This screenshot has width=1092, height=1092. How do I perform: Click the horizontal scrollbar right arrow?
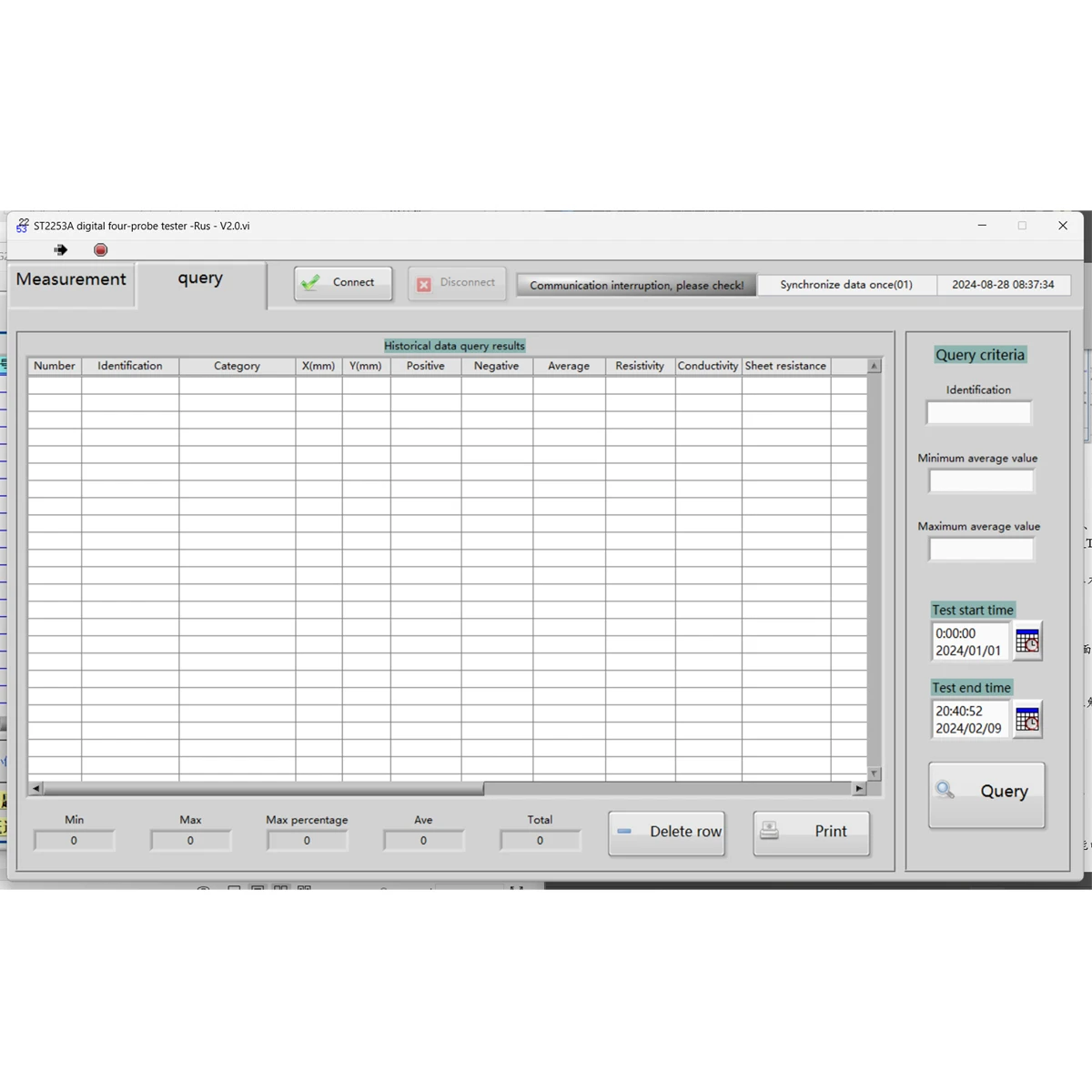pyautogui.click(x=859, y=789)
